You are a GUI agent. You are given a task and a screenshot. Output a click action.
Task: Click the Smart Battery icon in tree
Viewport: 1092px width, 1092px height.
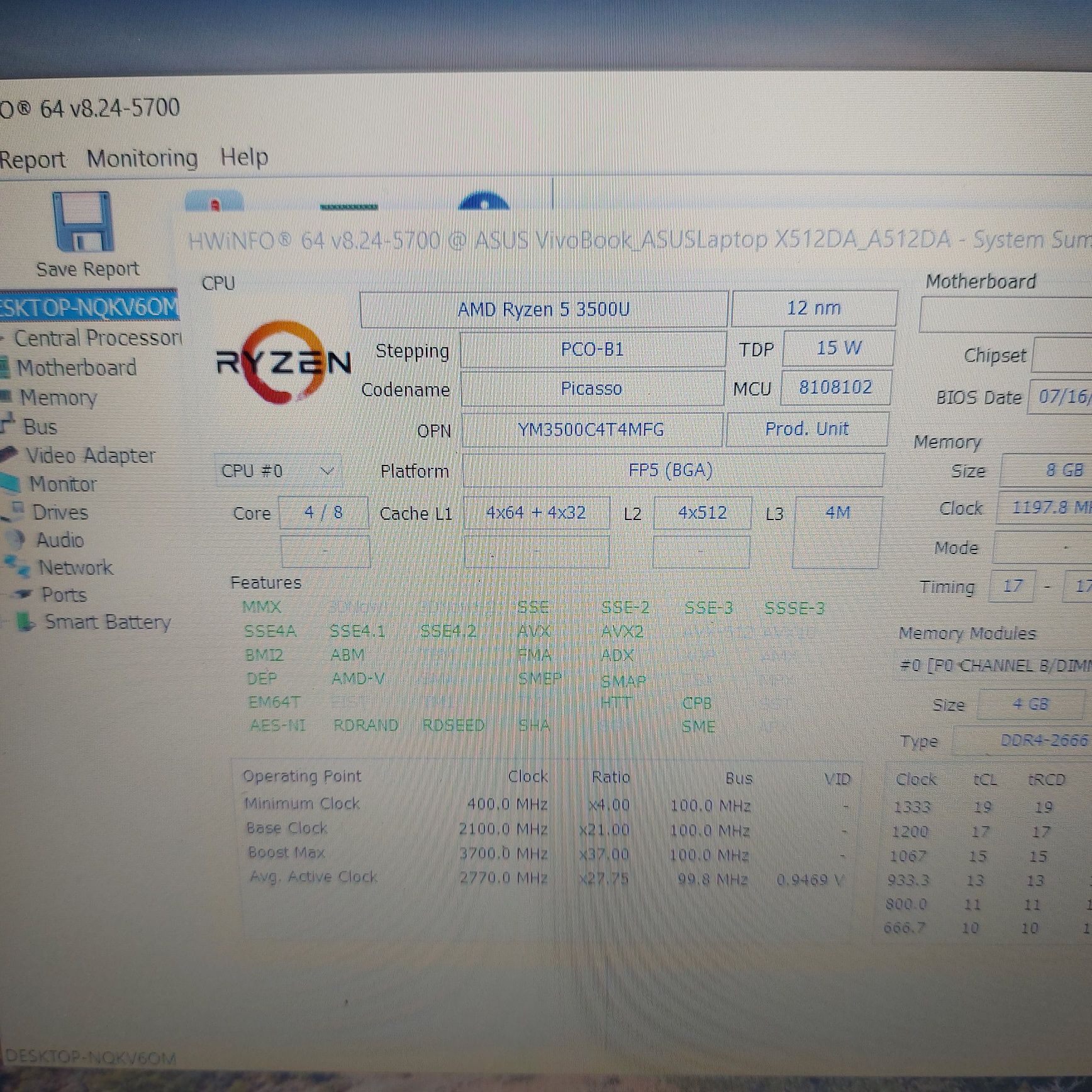pos(25,622)
